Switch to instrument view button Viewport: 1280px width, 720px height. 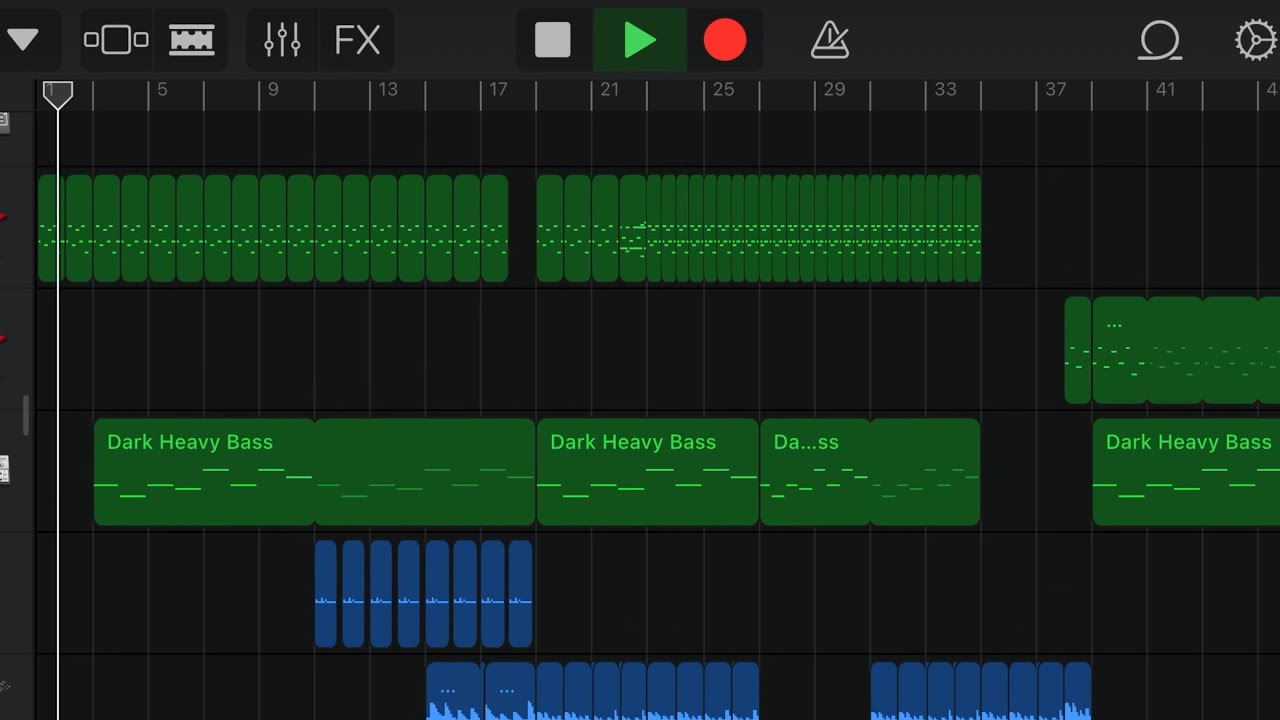pyautogui.click(x=116, y=40)
